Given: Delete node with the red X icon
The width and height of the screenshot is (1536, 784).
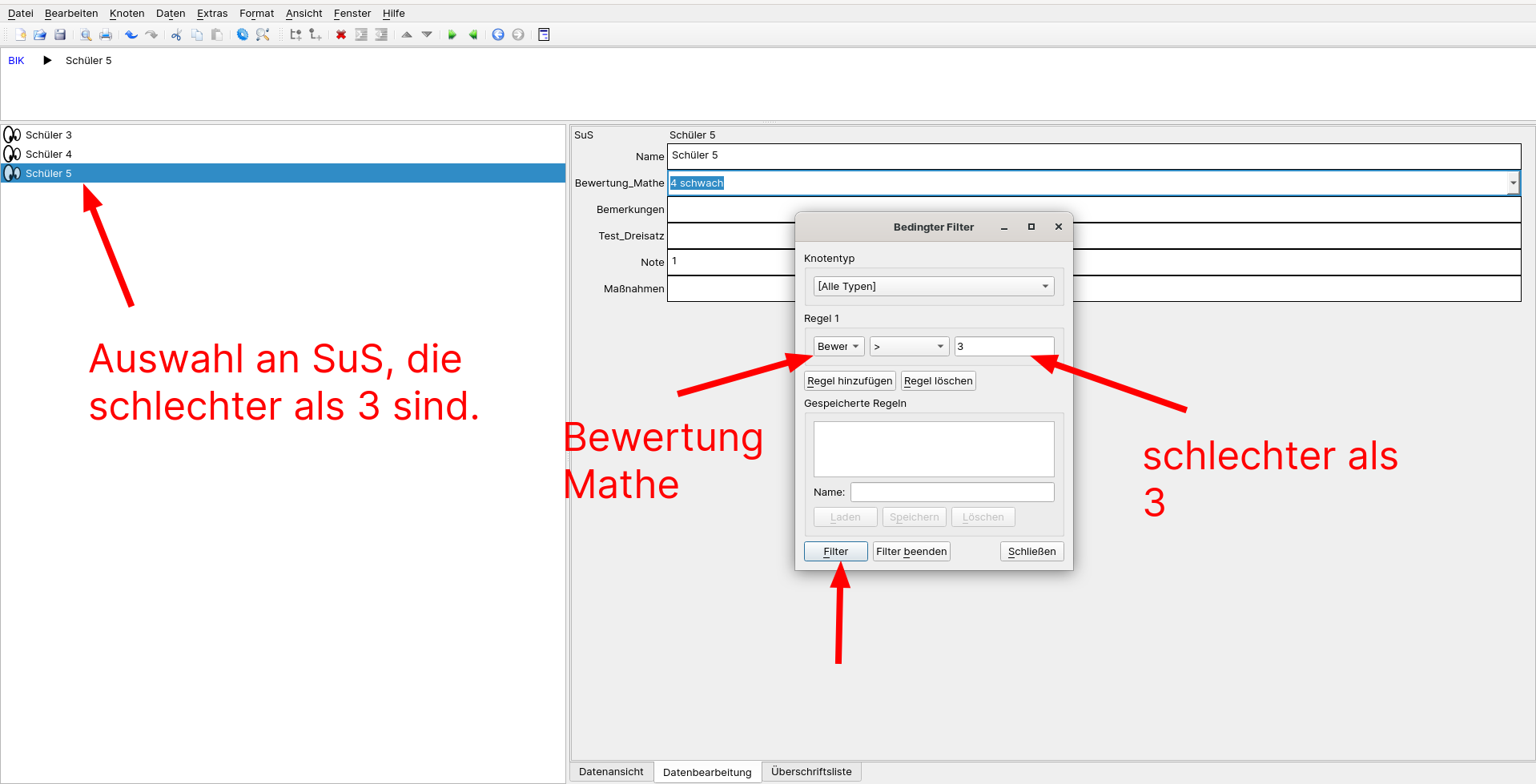Looking at the screenshot, I should [x=341, y=34].
